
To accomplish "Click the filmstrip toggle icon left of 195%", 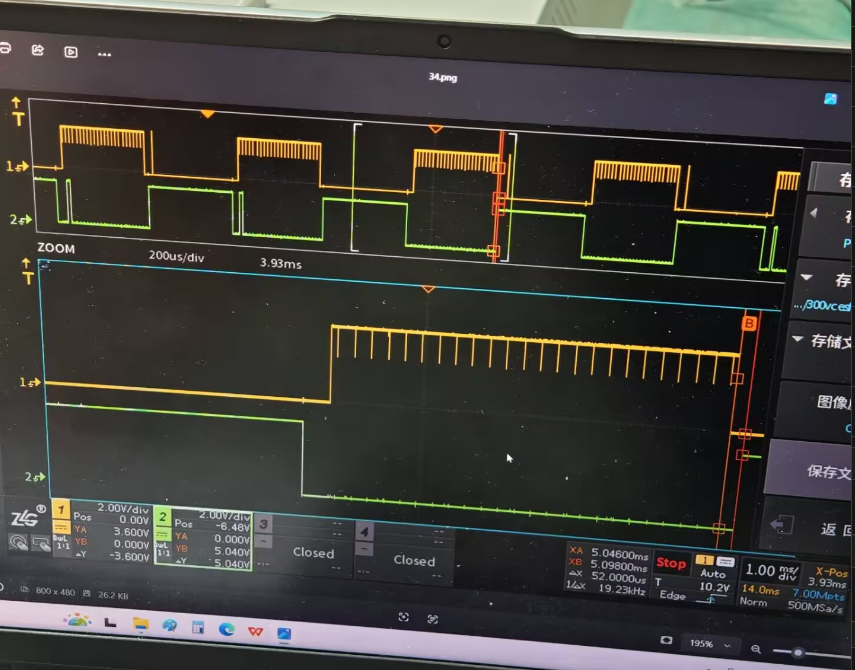I will pos(666,640).
